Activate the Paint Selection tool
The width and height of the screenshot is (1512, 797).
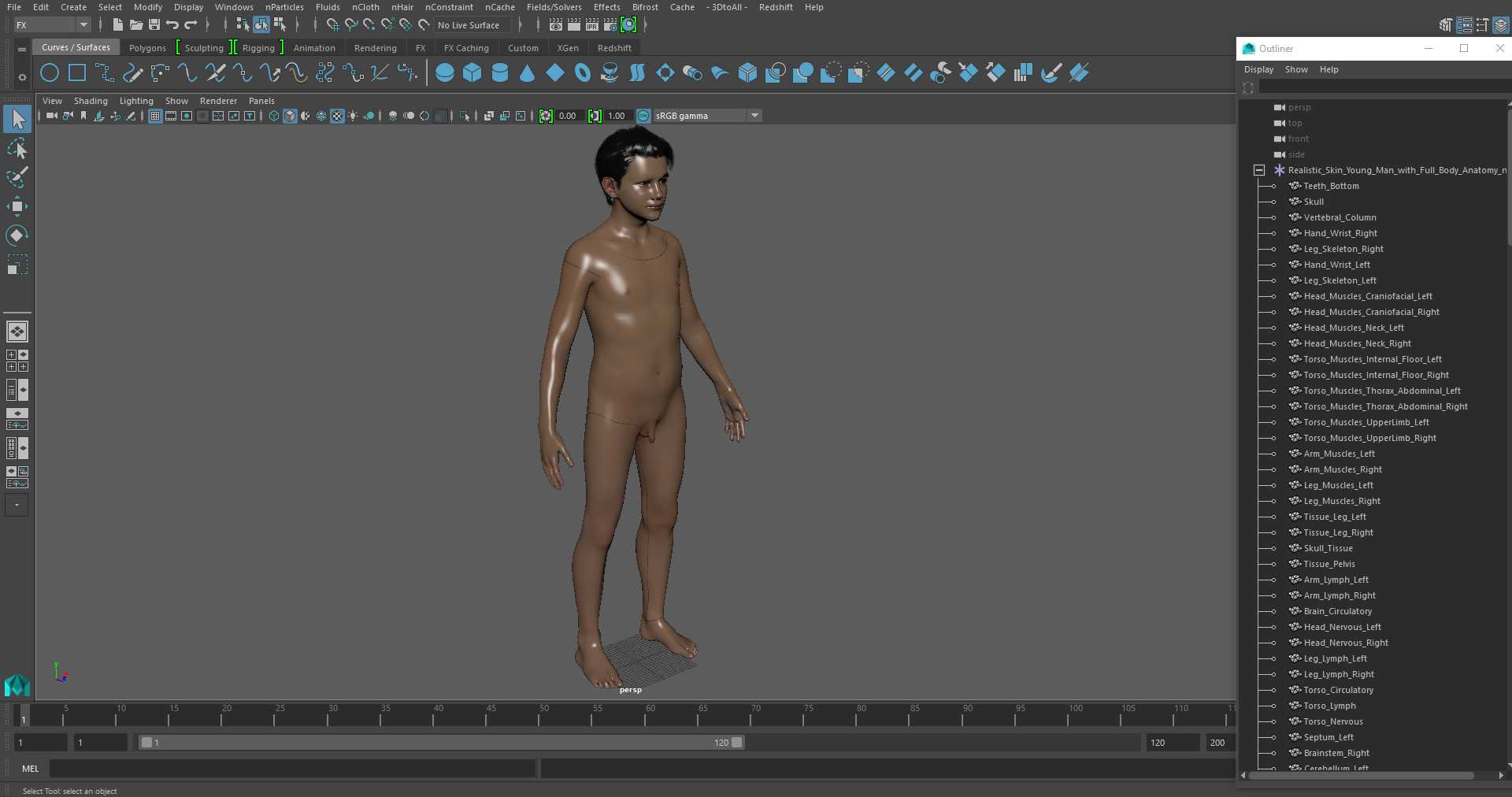pyautogui.click(x=17, y=177)
